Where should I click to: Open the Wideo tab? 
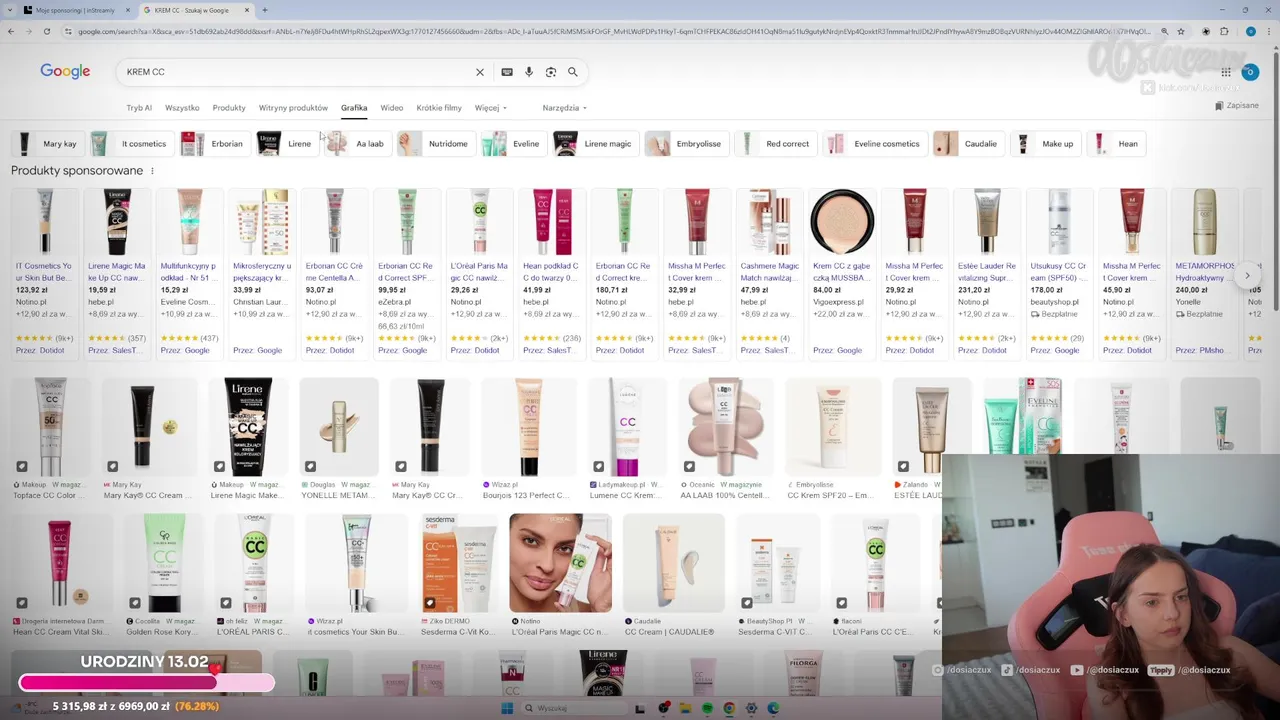pyautogui.click(x=392, y=108)
